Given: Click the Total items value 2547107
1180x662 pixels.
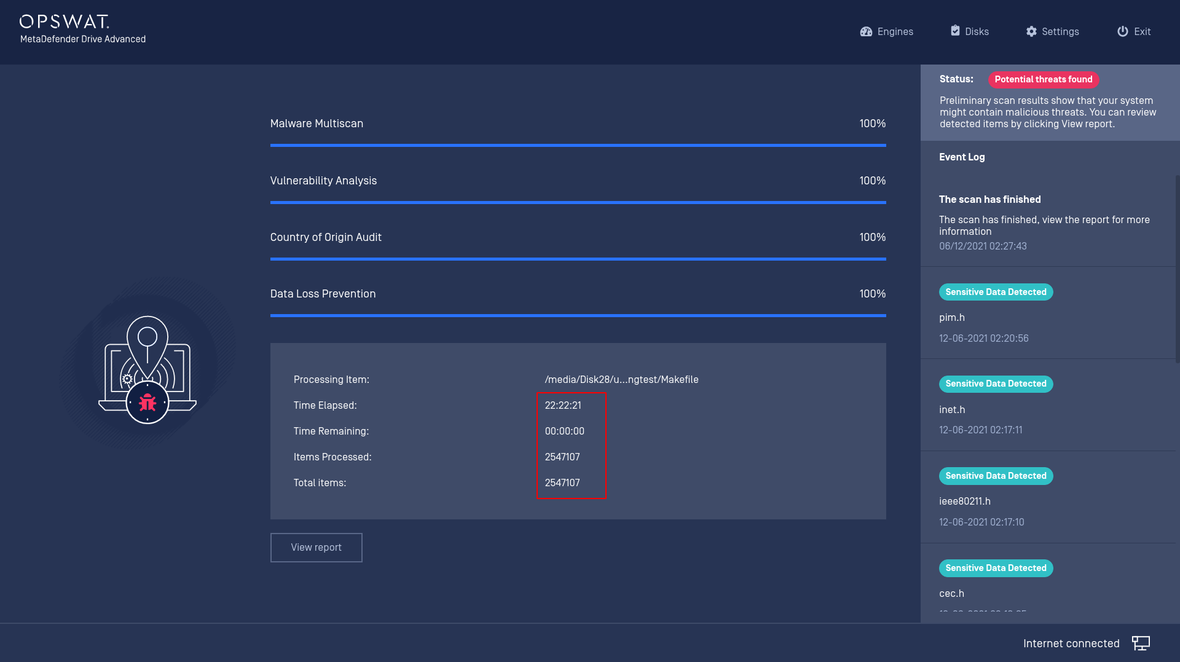Looking at the screenshot, I should [x=562, y=483].
